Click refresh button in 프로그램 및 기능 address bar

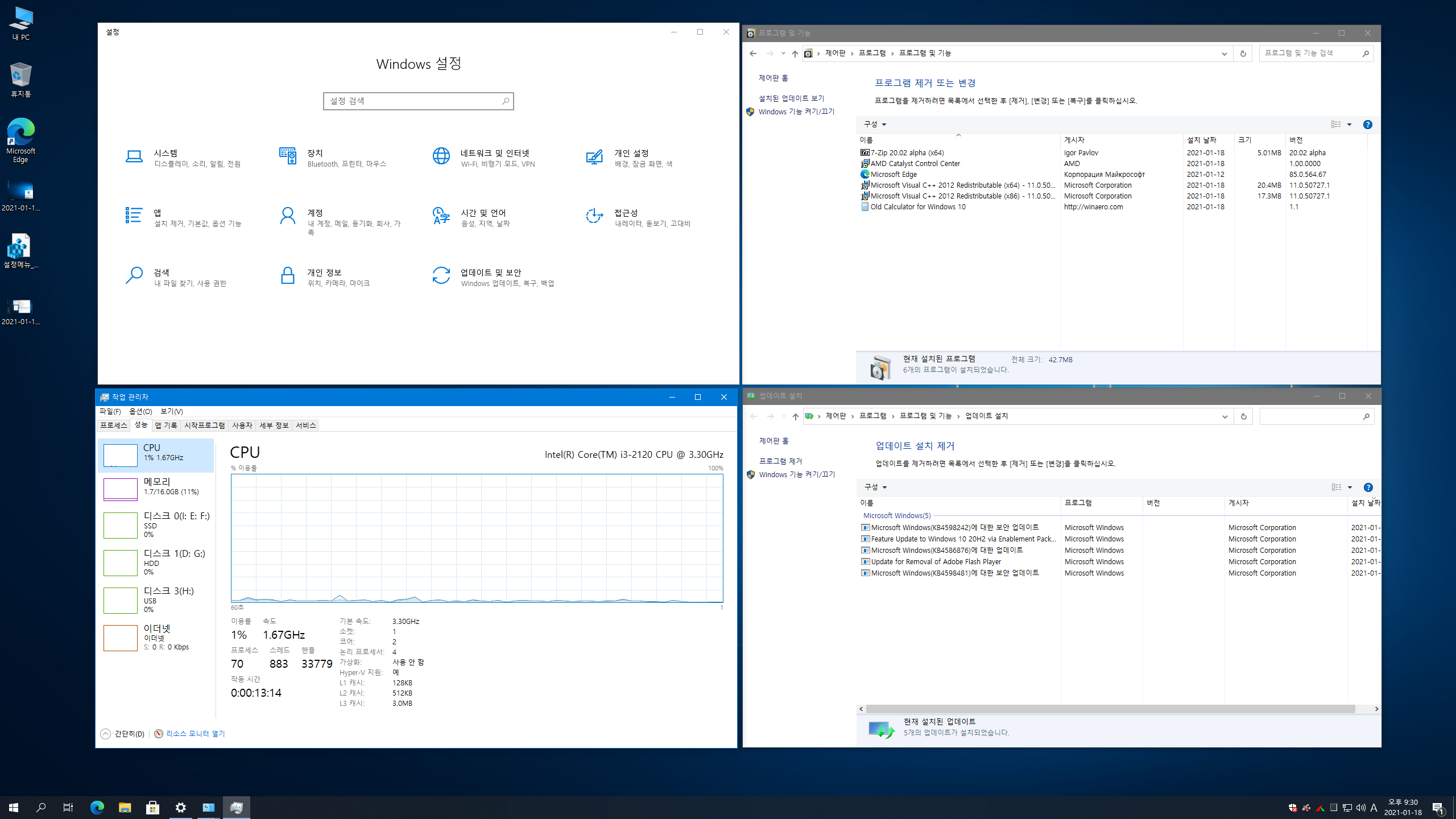click(1243, 53)
